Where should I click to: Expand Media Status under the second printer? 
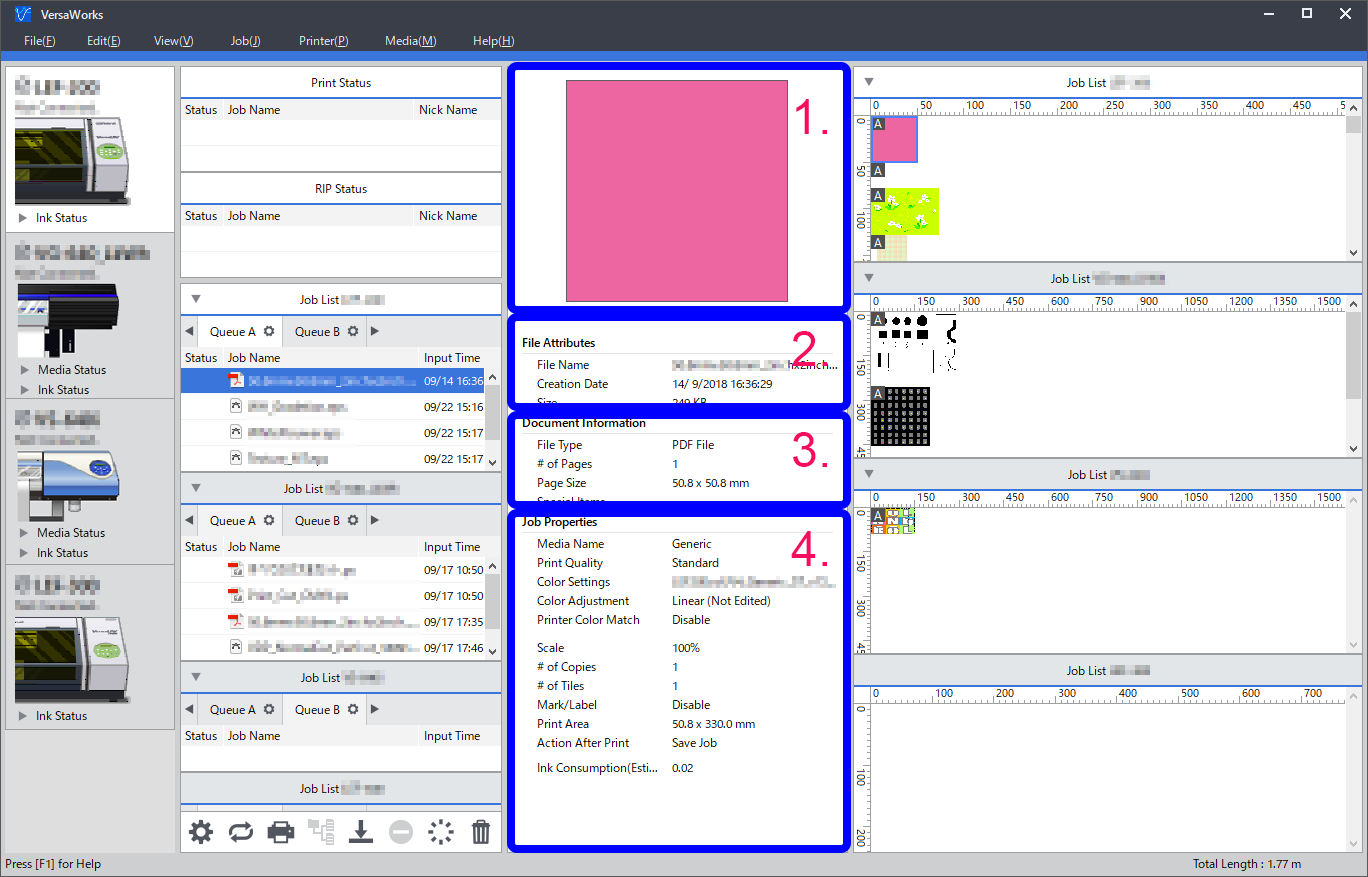pyautogui.click(x=24, y=370)
